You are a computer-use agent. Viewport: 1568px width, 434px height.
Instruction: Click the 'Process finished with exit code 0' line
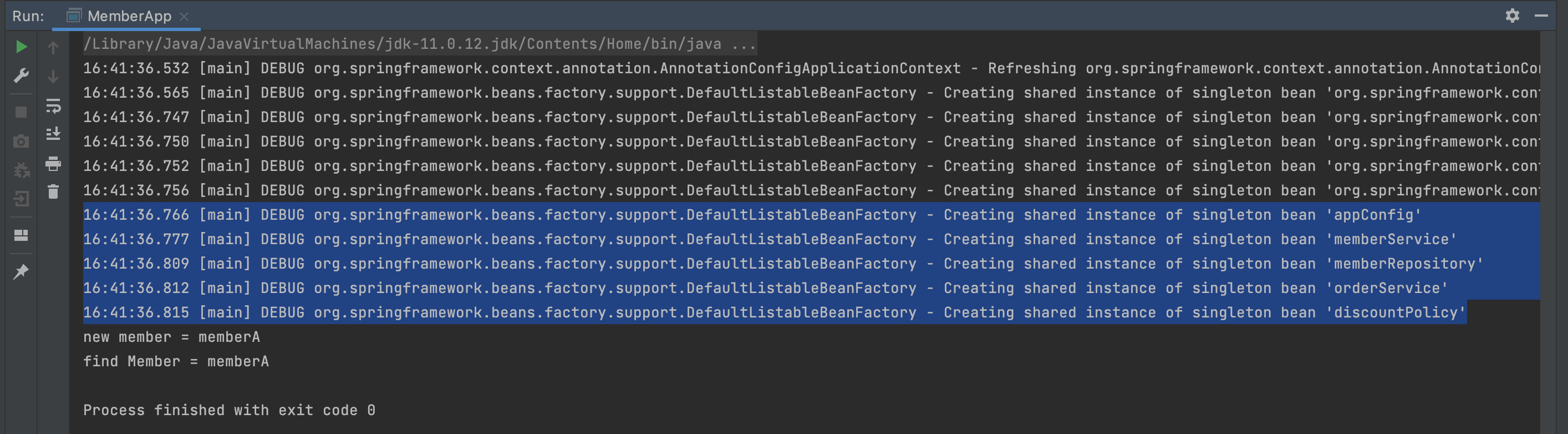click(x=229, y=410)
